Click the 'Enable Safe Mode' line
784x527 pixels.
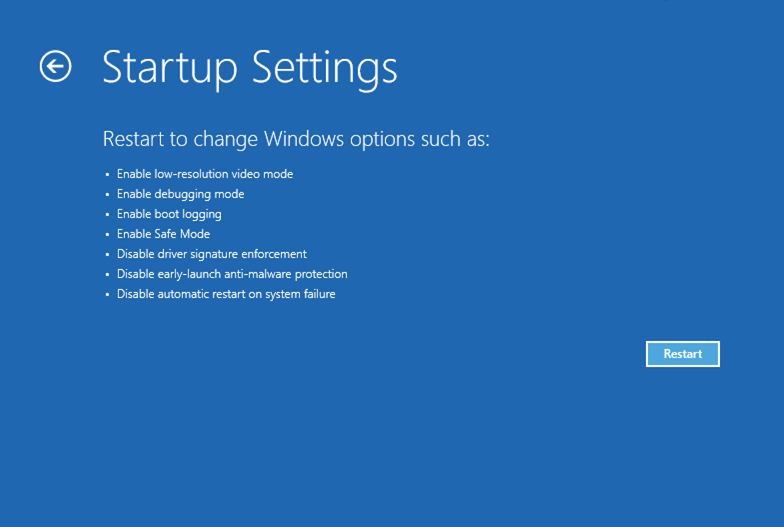[x=163, y=234]
